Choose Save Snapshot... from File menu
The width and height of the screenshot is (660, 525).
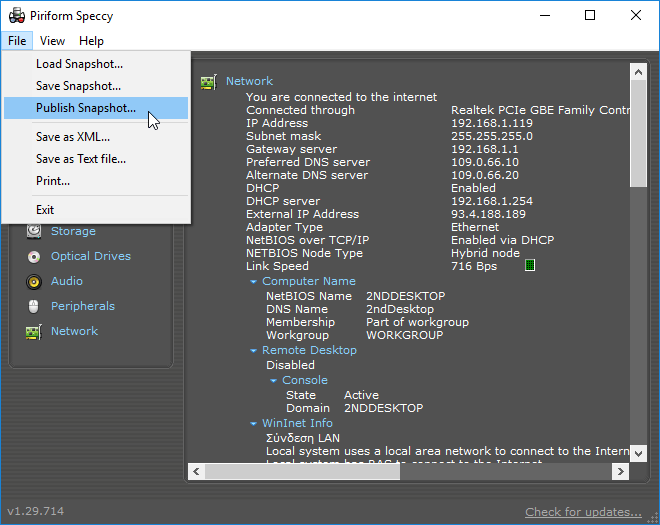(x=96, y=86)
